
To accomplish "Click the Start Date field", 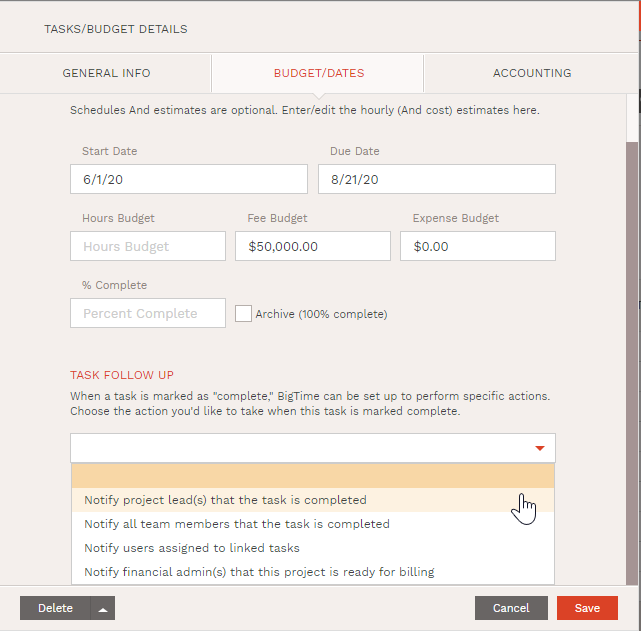I will tap(189, 179).
